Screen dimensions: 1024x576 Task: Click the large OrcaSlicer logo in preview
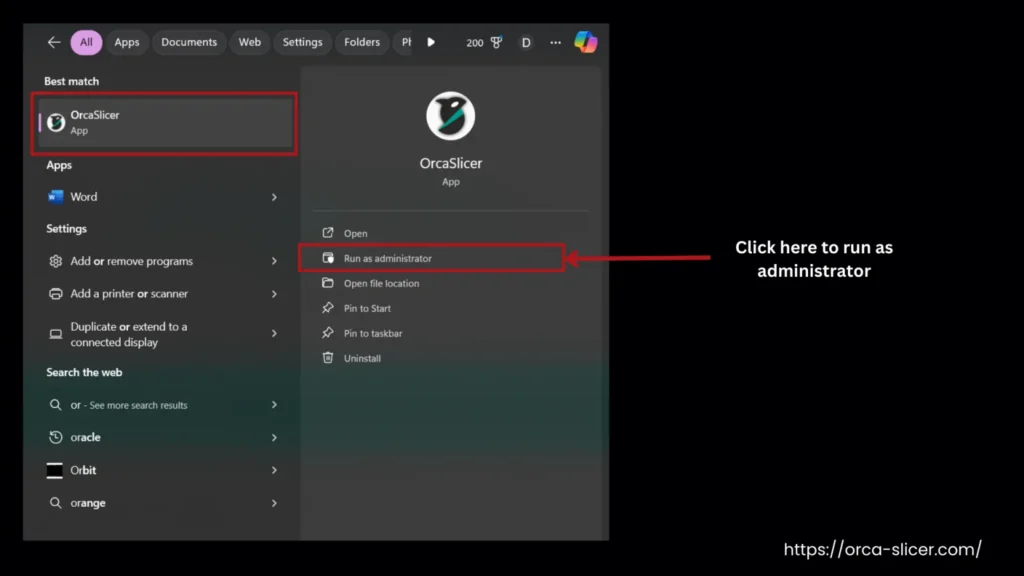tap(451, 116)
